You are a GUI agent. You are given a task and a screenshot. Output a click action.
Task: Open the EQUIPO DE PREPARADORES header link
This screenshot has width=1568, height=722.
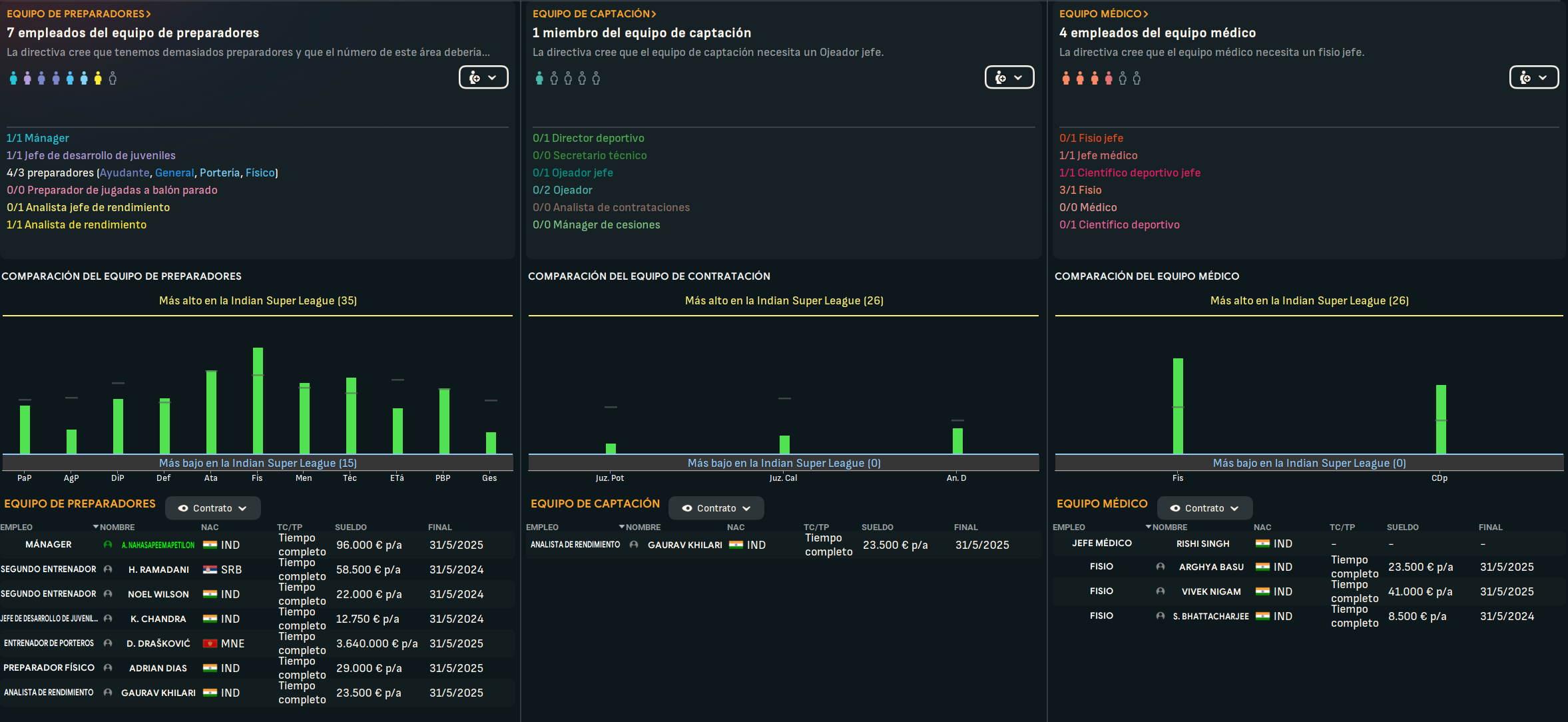tap(79, 13)
